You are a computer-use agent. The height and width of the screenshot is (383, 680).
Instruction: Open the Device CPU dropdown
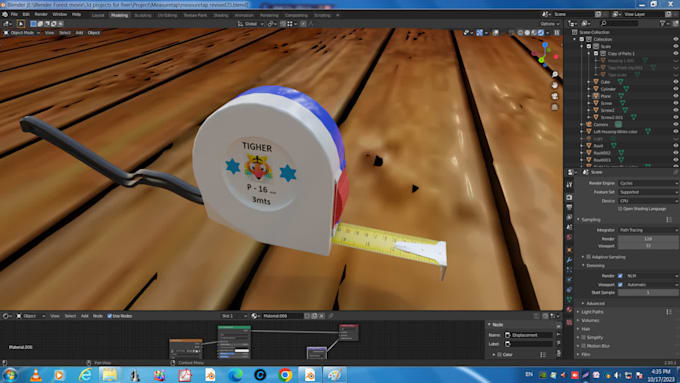coord(648,201)
